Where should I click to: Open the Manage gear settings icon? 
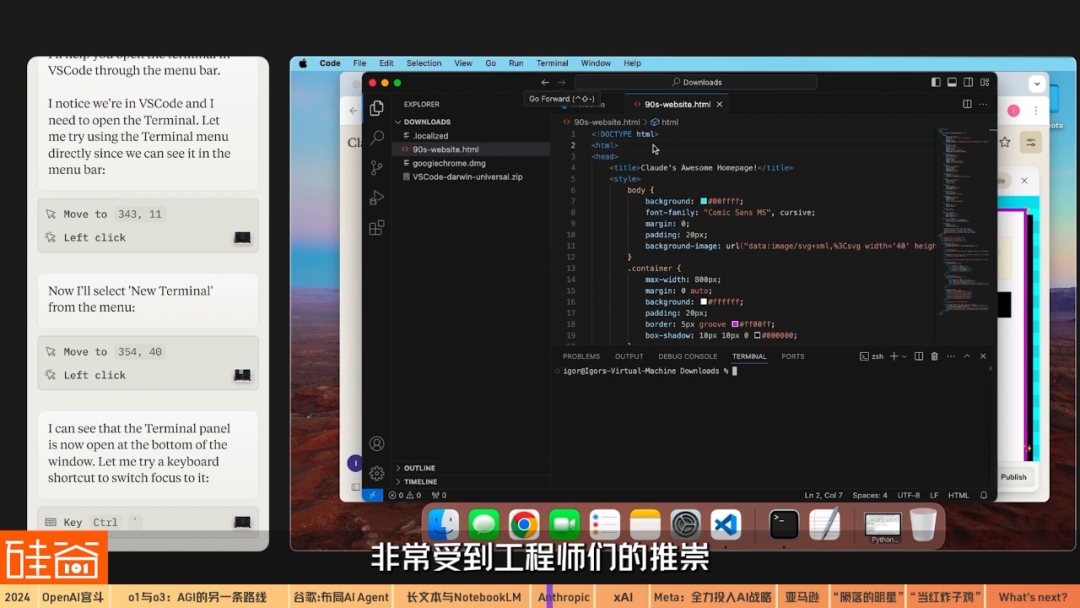pyautogui.click(x=377, y=473)
